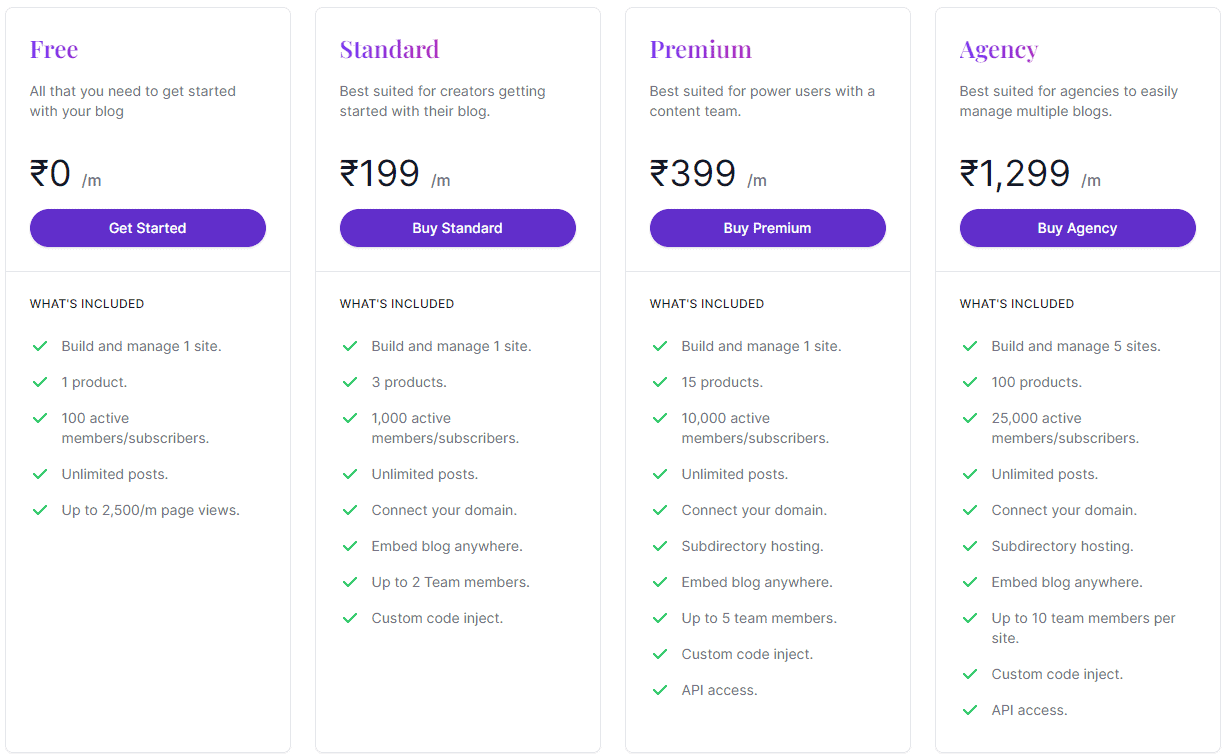Click the ₹1,299 price text

pyautogui.click(x=1015, y=174)
